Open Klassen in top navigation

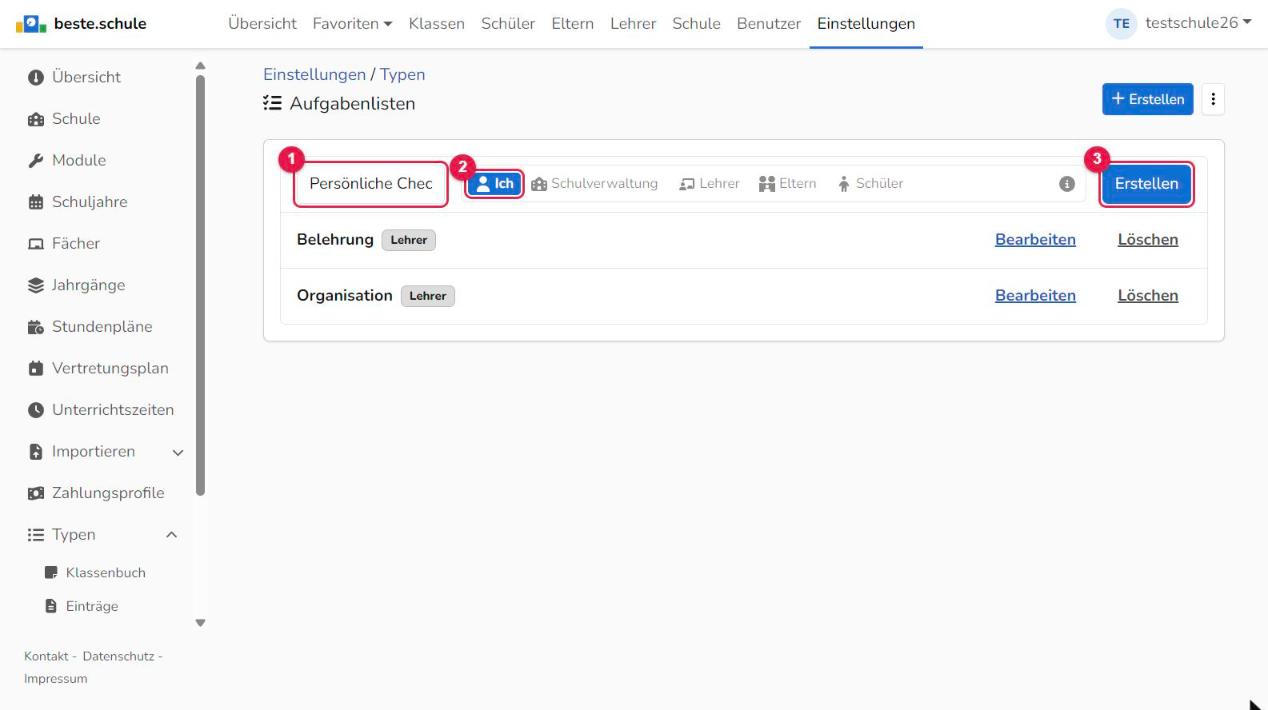point(436,24)
